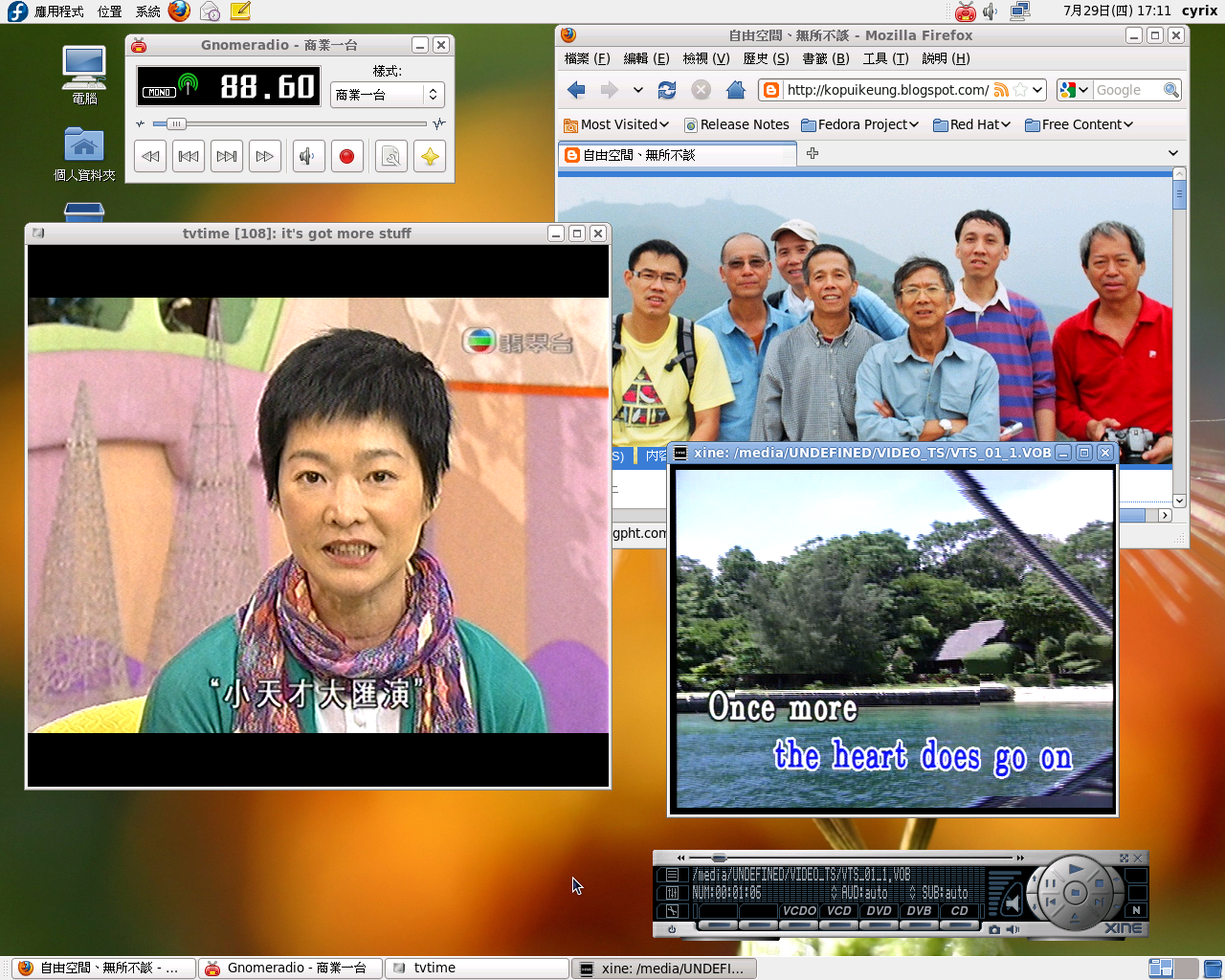
Task: Click the yellow star button in Gnomeradio
Action: click(430, 156)
